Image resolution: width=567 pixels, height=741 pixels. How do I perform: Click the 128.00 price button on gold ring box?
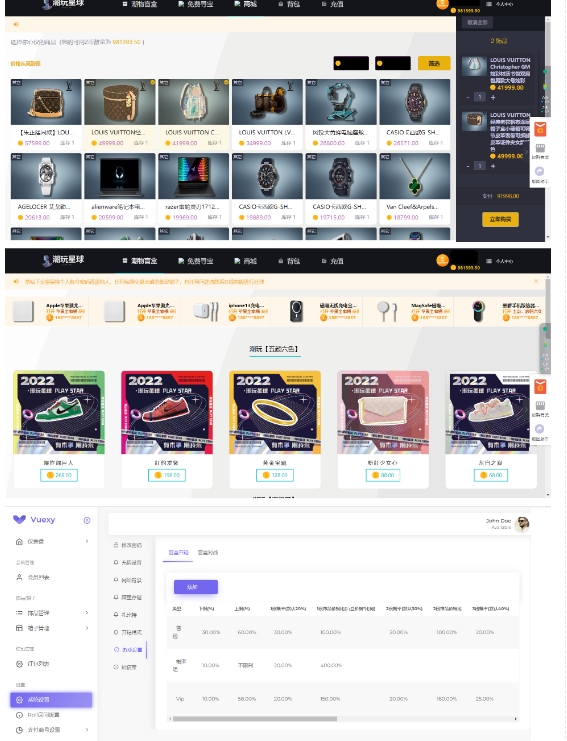point(275,475)
